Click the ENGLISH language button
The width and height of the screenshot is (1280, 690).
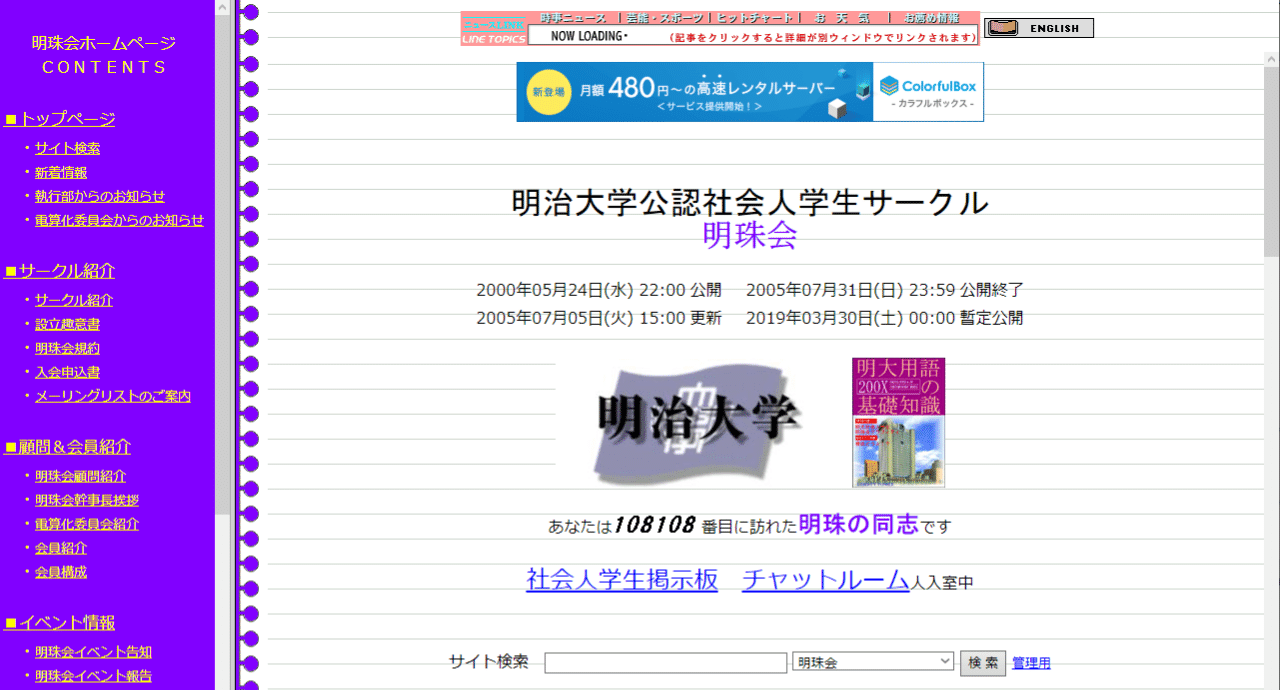coord(1038,28)
